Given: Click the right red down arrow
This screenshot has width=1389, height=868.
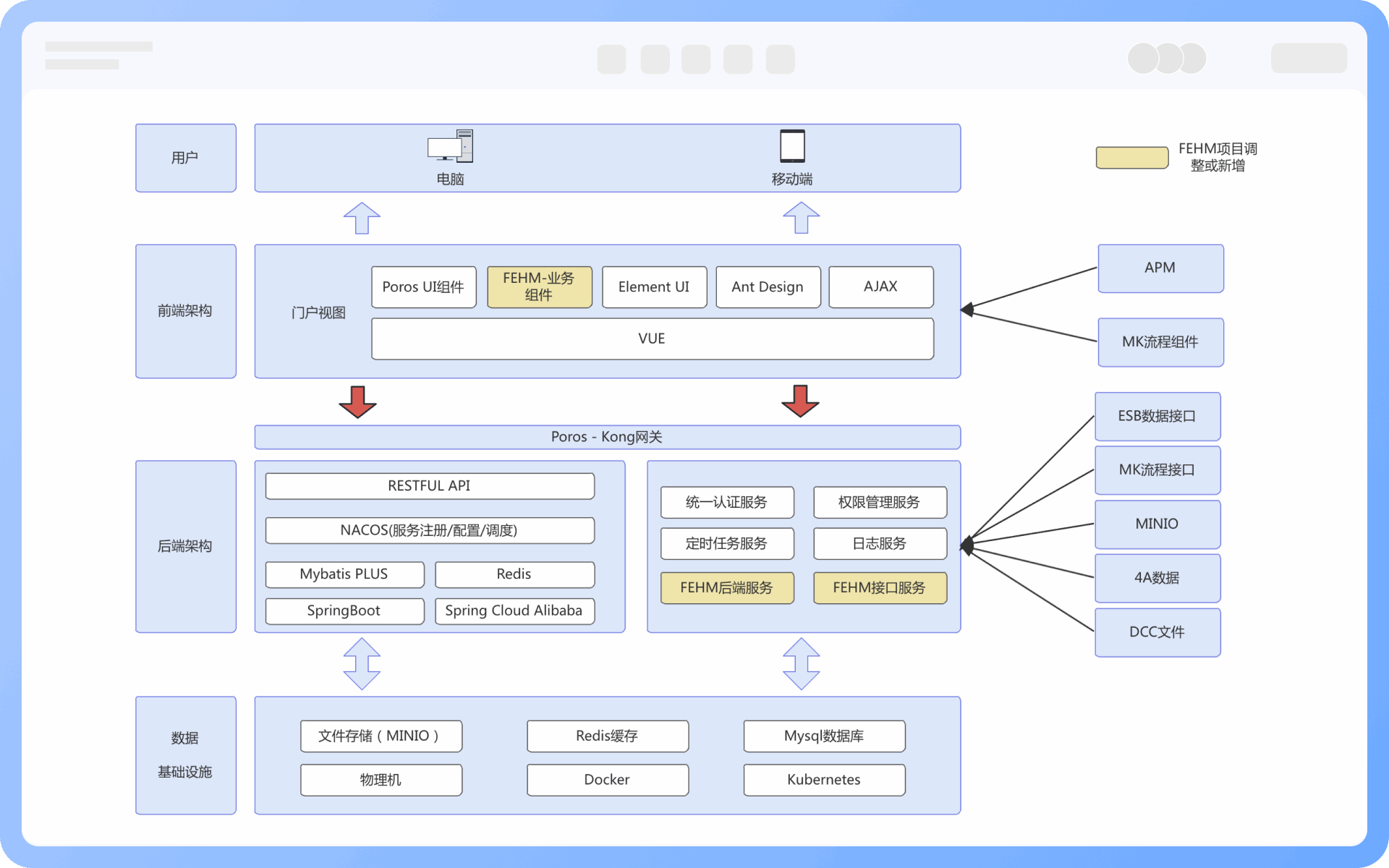Looking at the screenshot, I should pos(800,401).
